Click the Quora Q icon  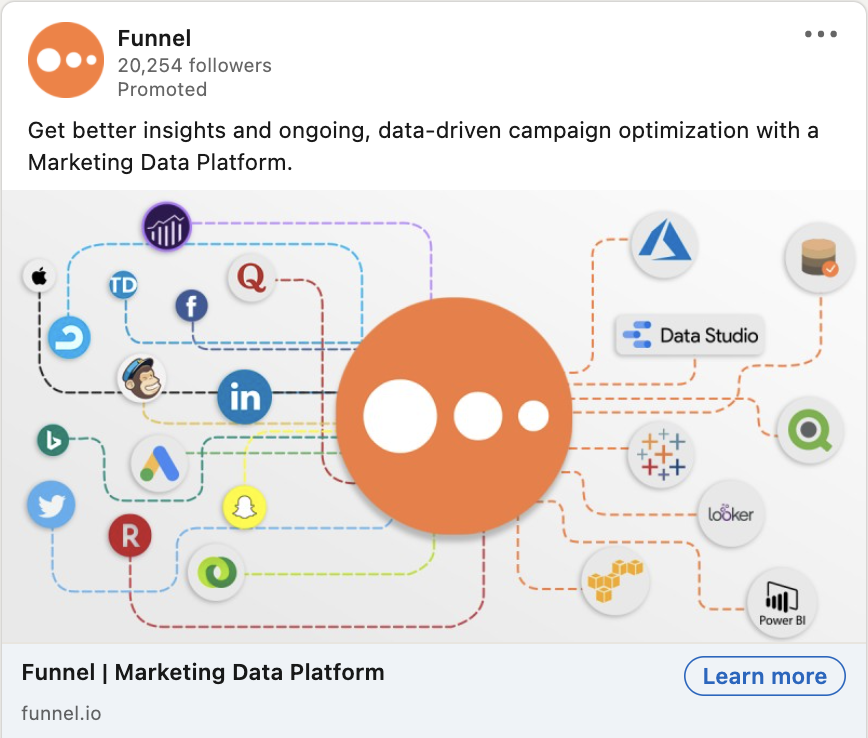click(251, 278)
